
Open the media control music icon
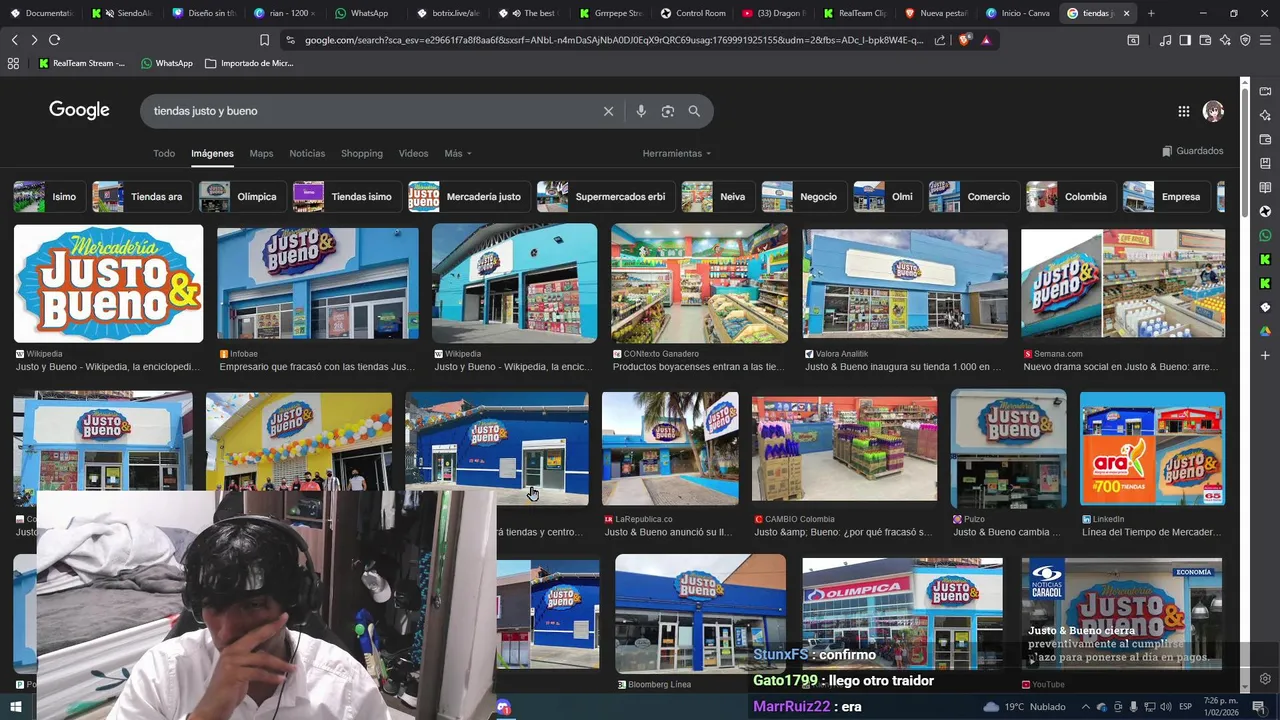pos(1165,40)
